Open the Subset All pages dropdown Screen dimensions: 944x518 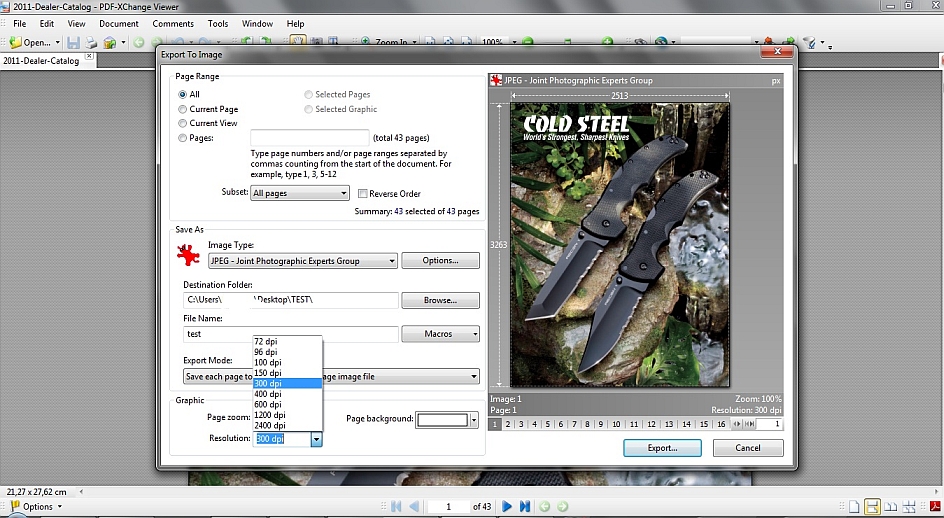(299, 193)
